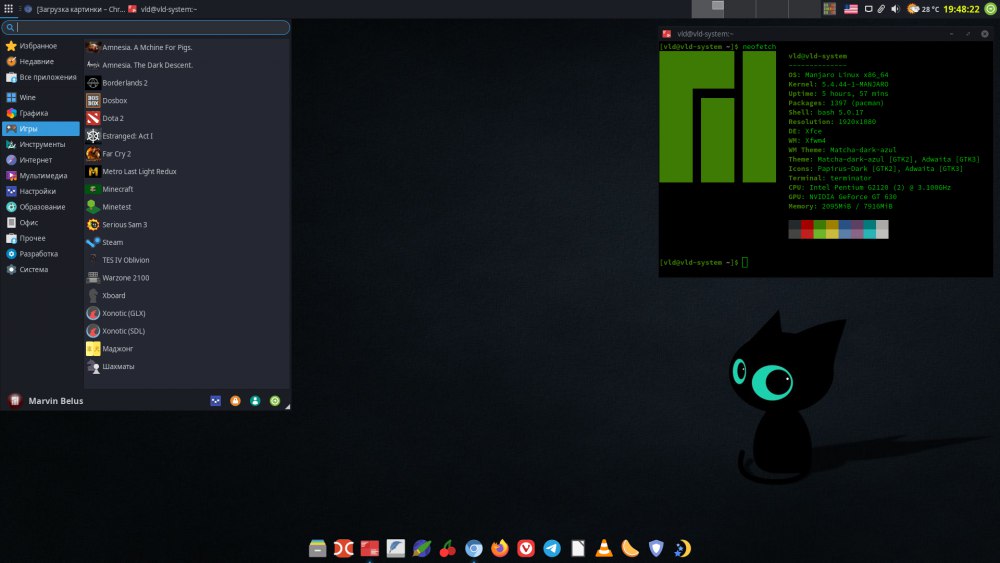Launch Borderlands 2

point(187,83)
